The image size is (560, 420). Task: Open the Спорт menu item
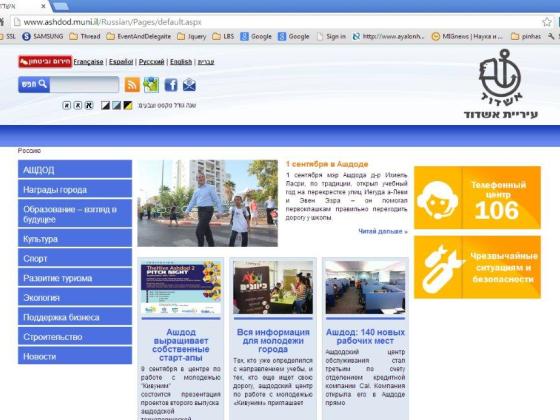pos(75,258)
